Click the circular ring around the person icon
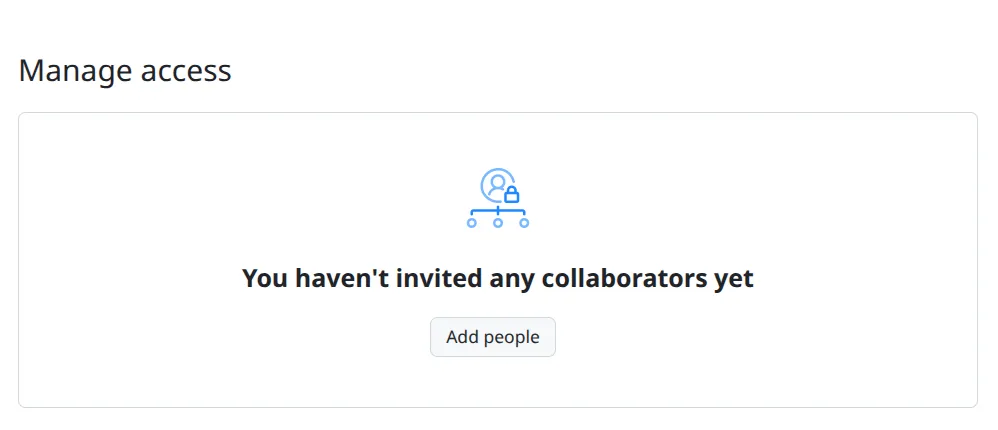This screenshot has height=430, width=998. pyautogui.click(x=497, y=184)
